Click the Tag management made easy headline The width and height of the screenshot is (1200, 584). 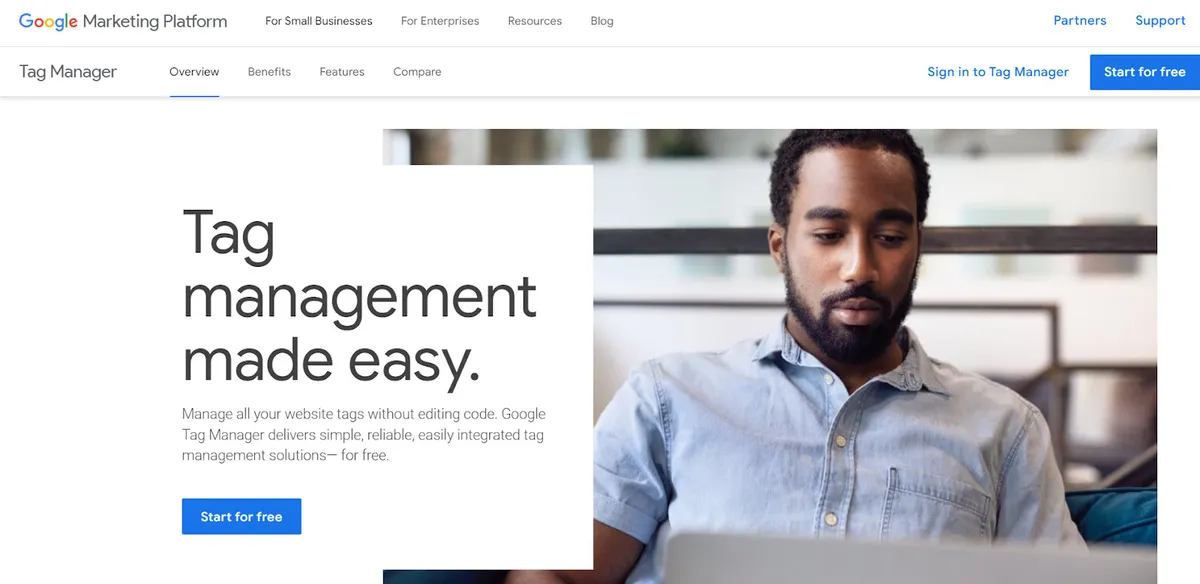[360, 296]
